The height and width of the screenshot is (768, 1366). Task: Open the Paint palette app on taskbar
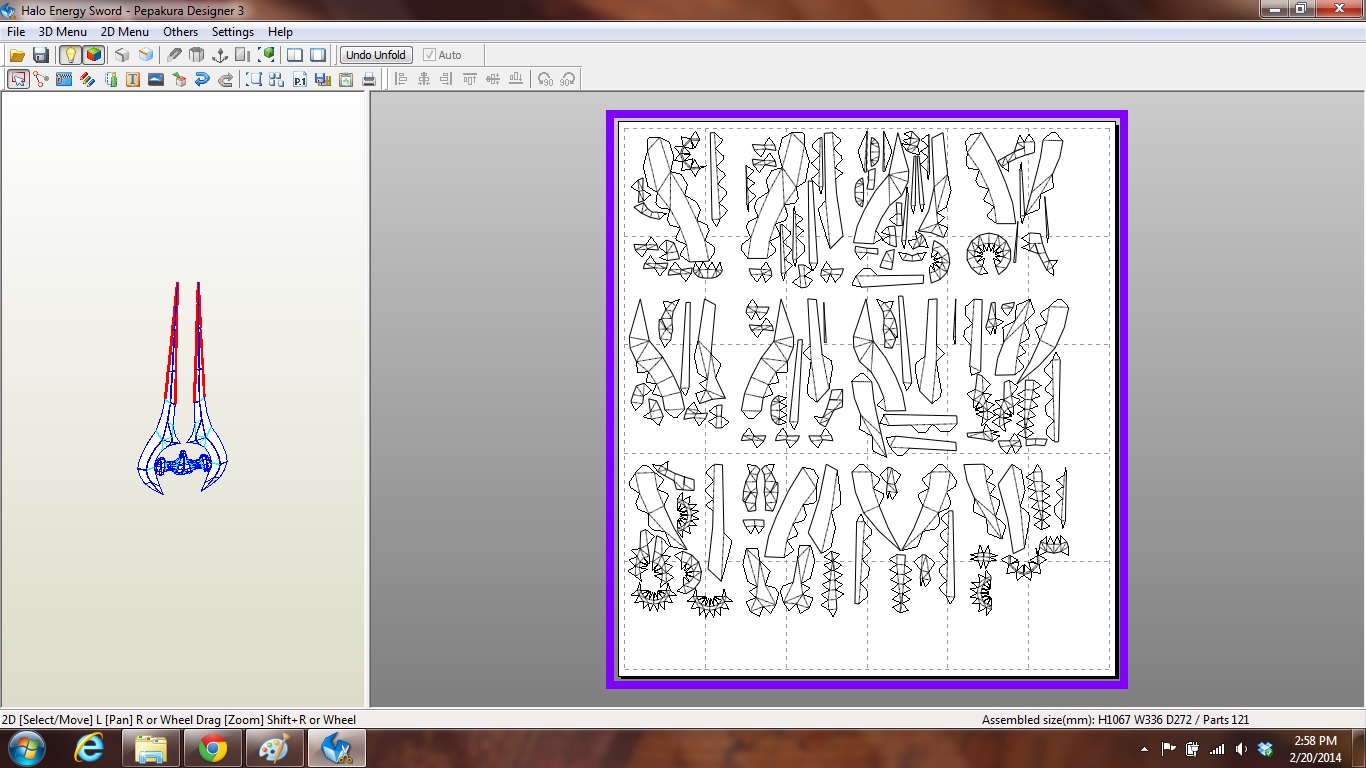coord(274,748)
